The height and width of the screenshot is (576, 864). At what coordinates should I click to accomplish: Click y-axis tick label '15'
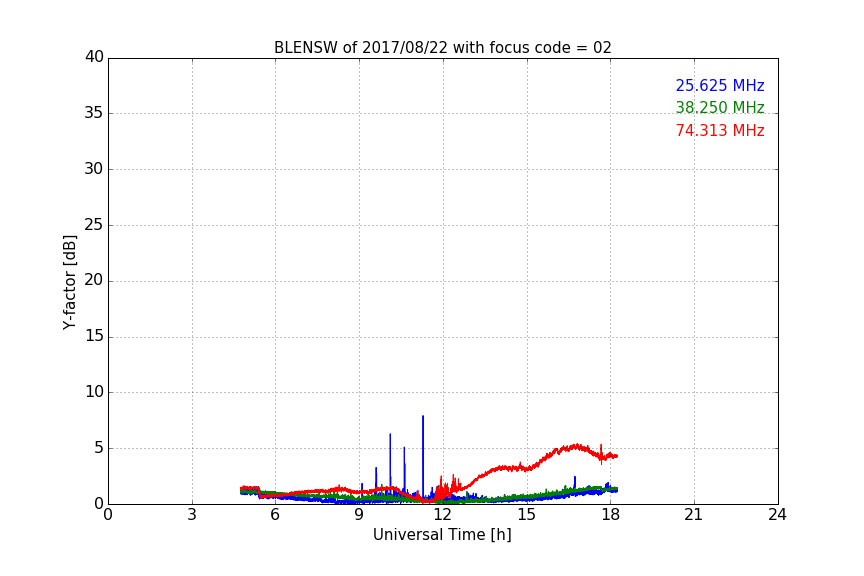click(x=94, y=336)
